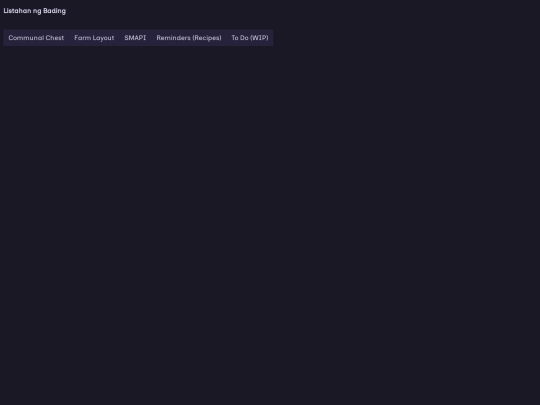Switch to the Farm Layout tab
Viewport: 540px width, 405px height.
[x=94, y=38]
